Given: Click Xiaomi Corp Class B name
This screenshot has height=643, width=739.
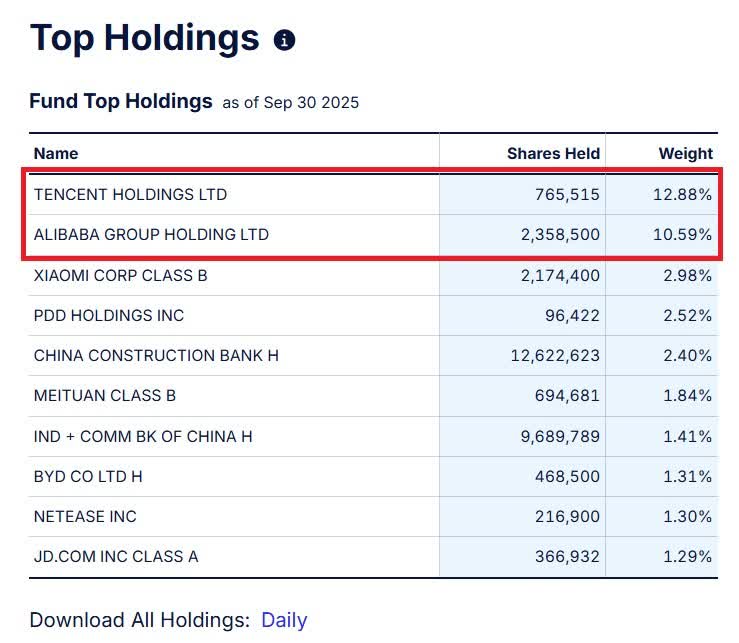Looking at the screenshot, I should (120, 275).
